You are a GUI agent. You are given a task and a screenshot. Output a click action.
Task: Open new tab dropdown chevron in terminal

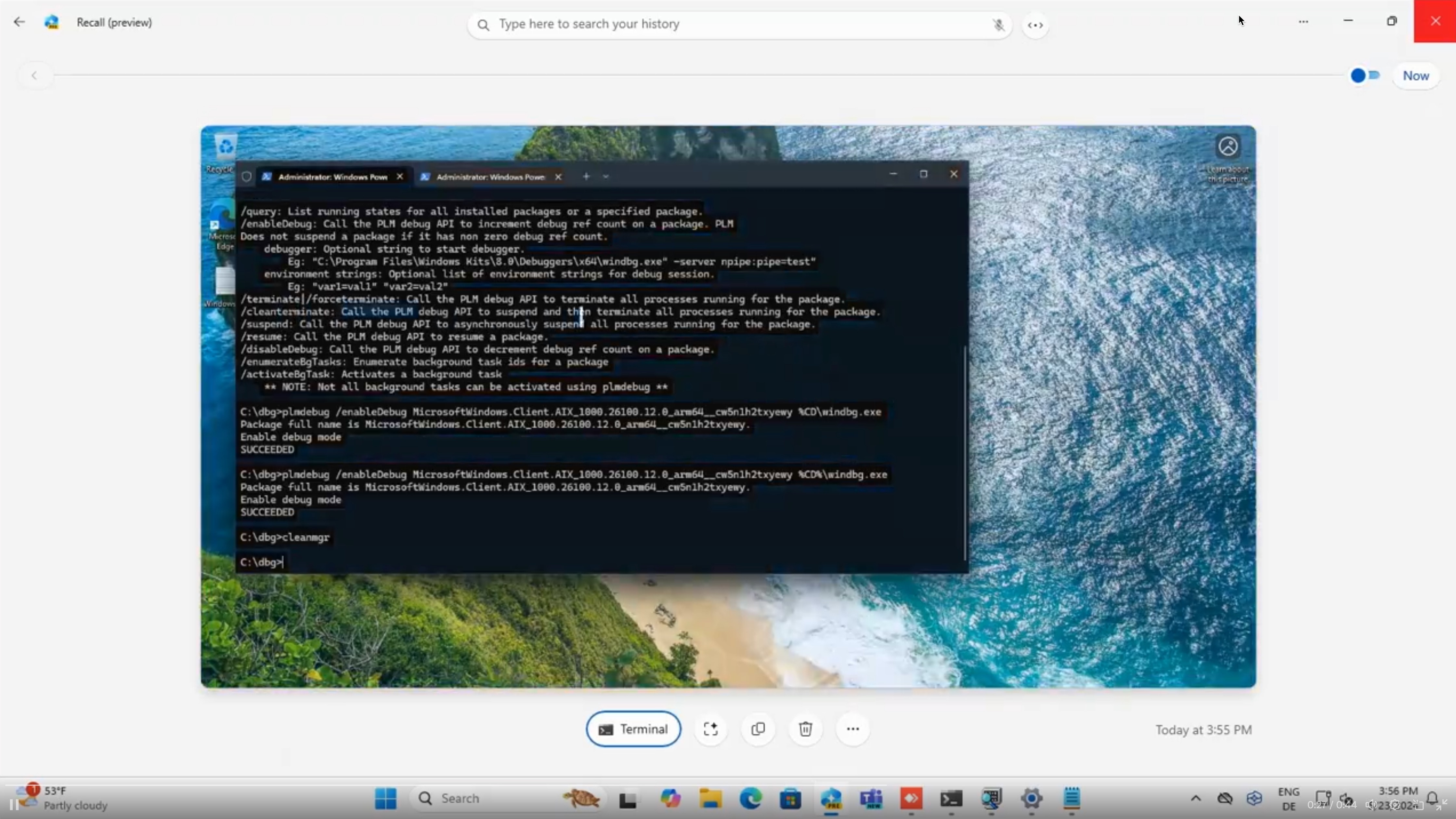coord(605,177)
